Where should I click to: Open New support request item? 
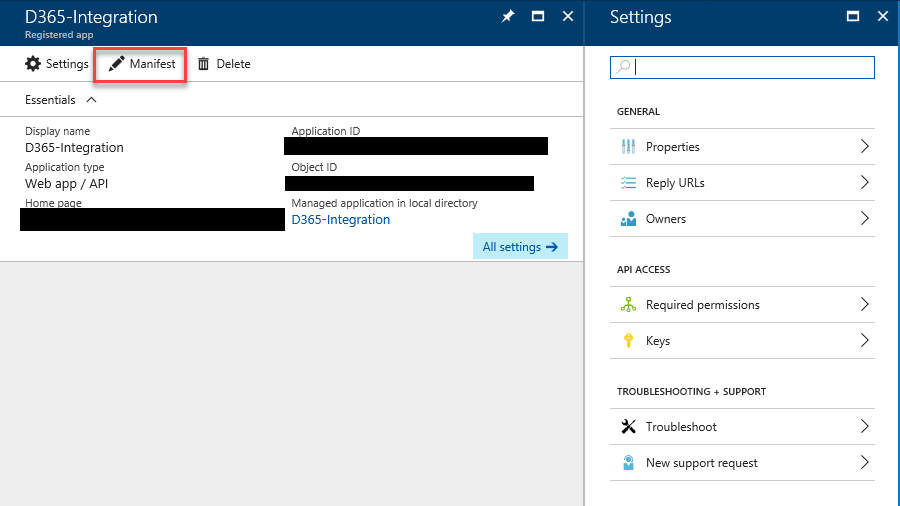(x=742, y=463)
